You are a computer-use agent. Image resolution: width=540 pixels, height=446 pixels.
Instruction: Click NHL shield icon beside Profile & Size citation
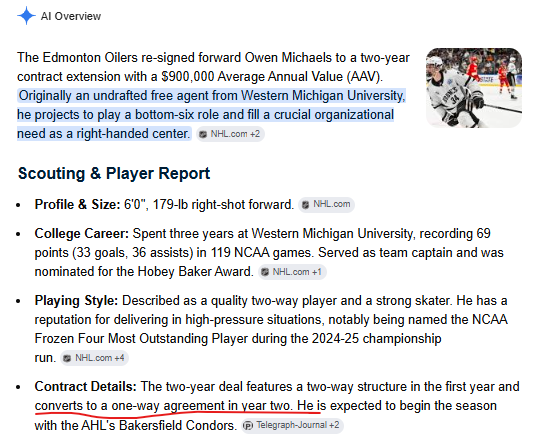(x=305, y=205)
